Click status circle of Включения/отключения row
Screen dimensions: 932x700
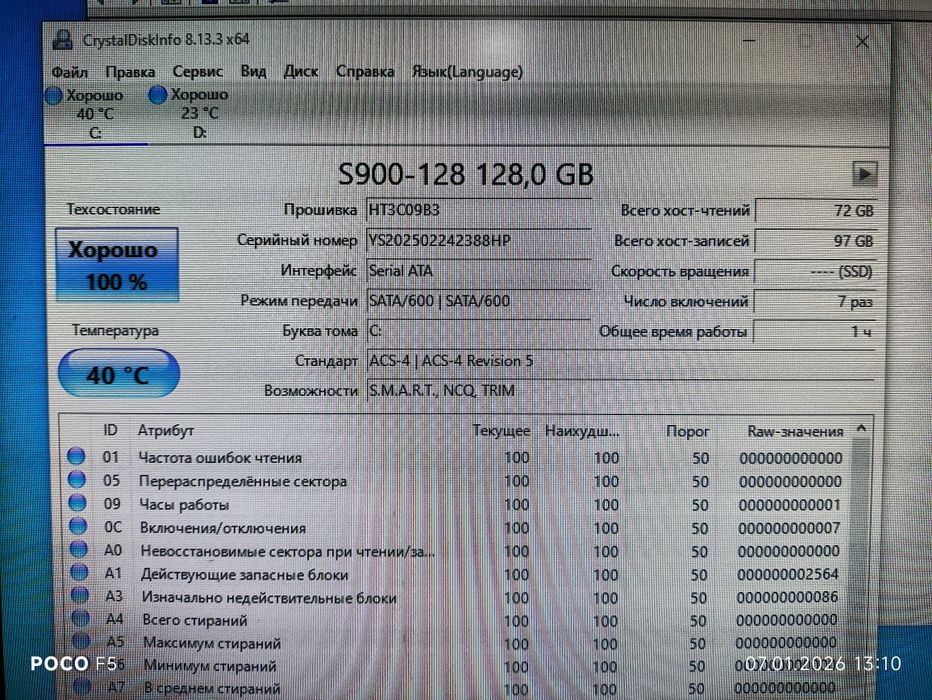point(78,526)
